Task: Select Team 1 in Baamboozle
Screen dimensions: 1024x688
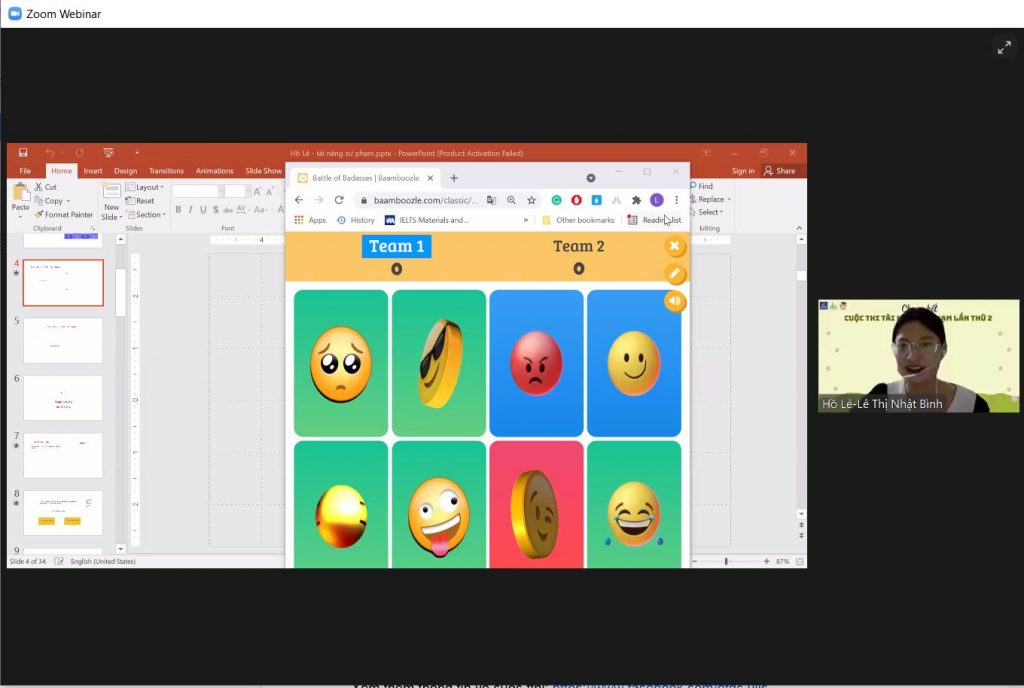Action: [x=396, y=246]
